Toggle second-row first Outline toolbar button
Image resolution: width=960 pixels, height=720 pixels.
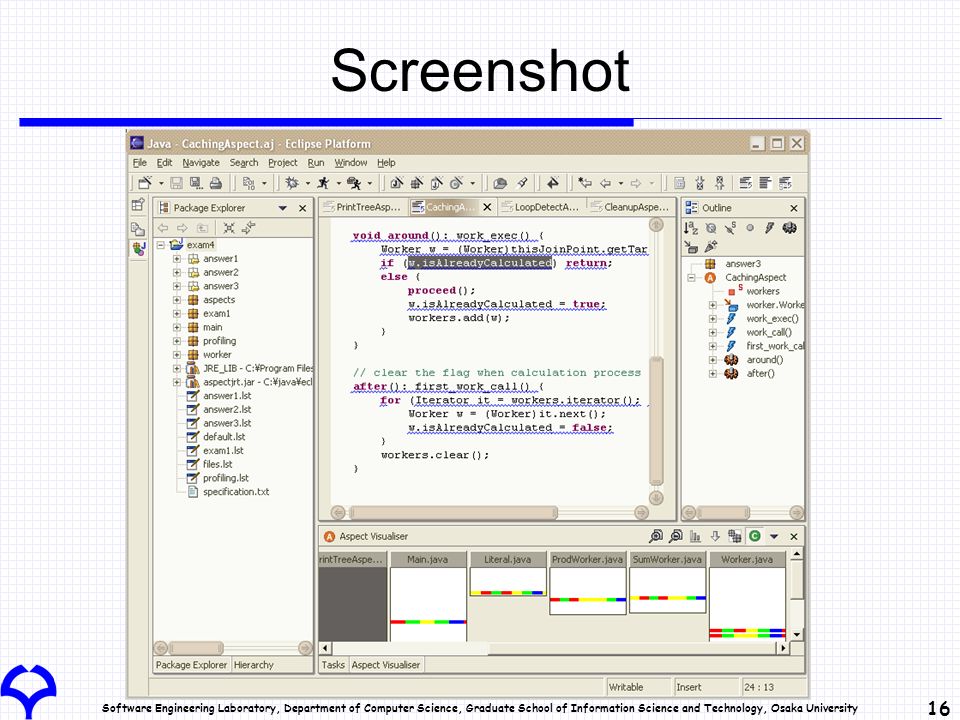point(691,247)
